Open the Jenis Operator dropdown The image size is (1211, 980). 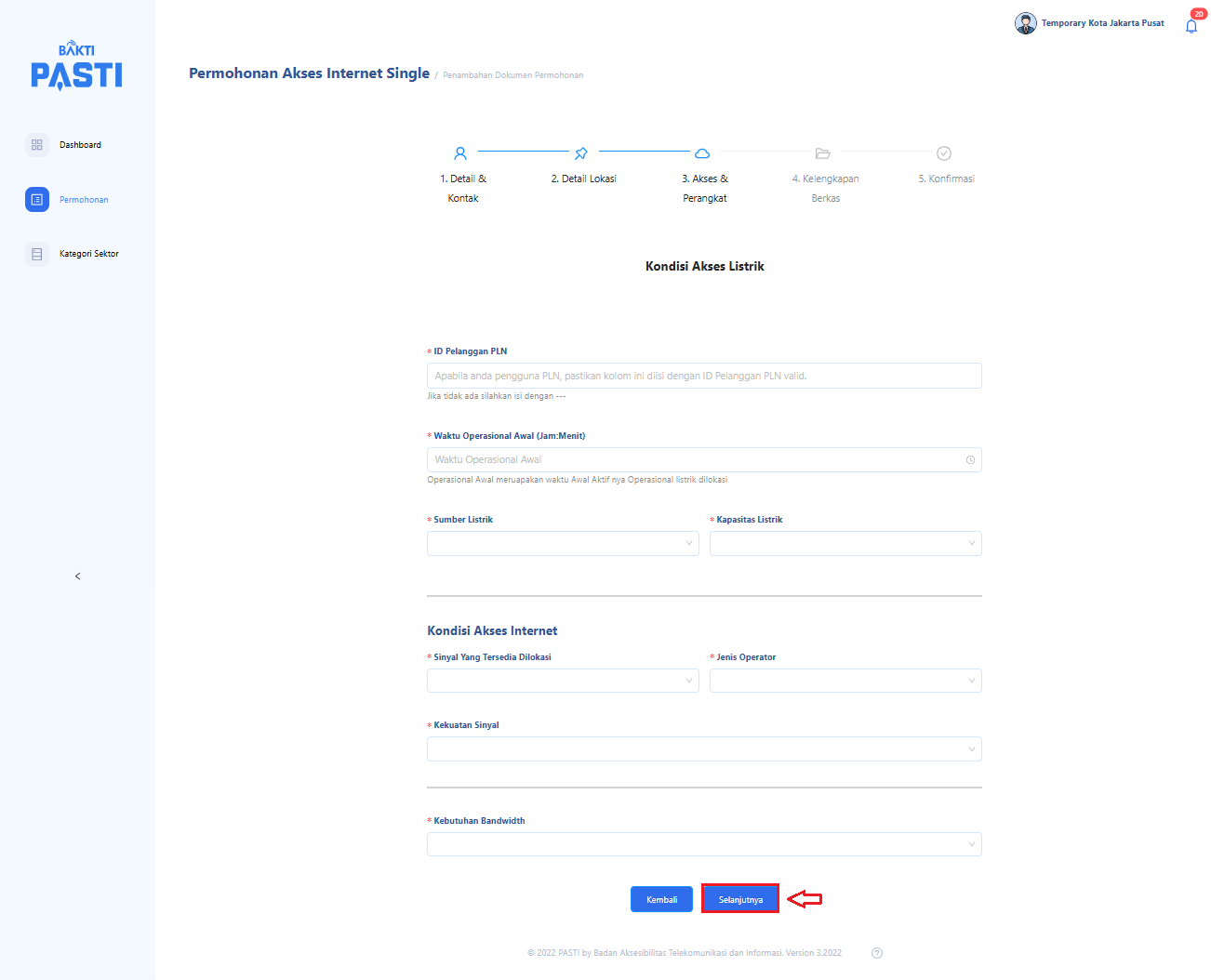coord(845,681)
